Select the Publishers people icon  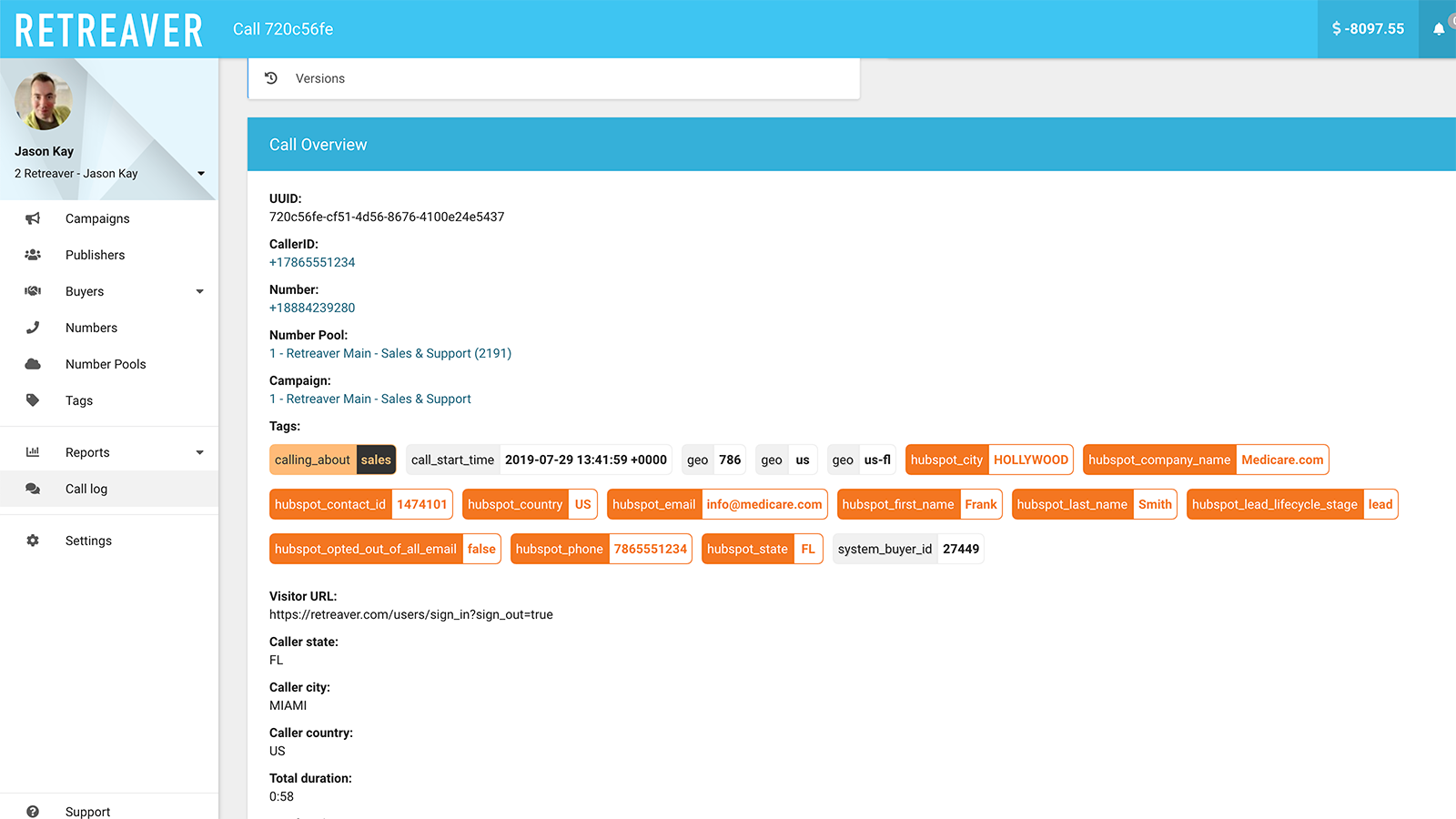pos(32,255)
